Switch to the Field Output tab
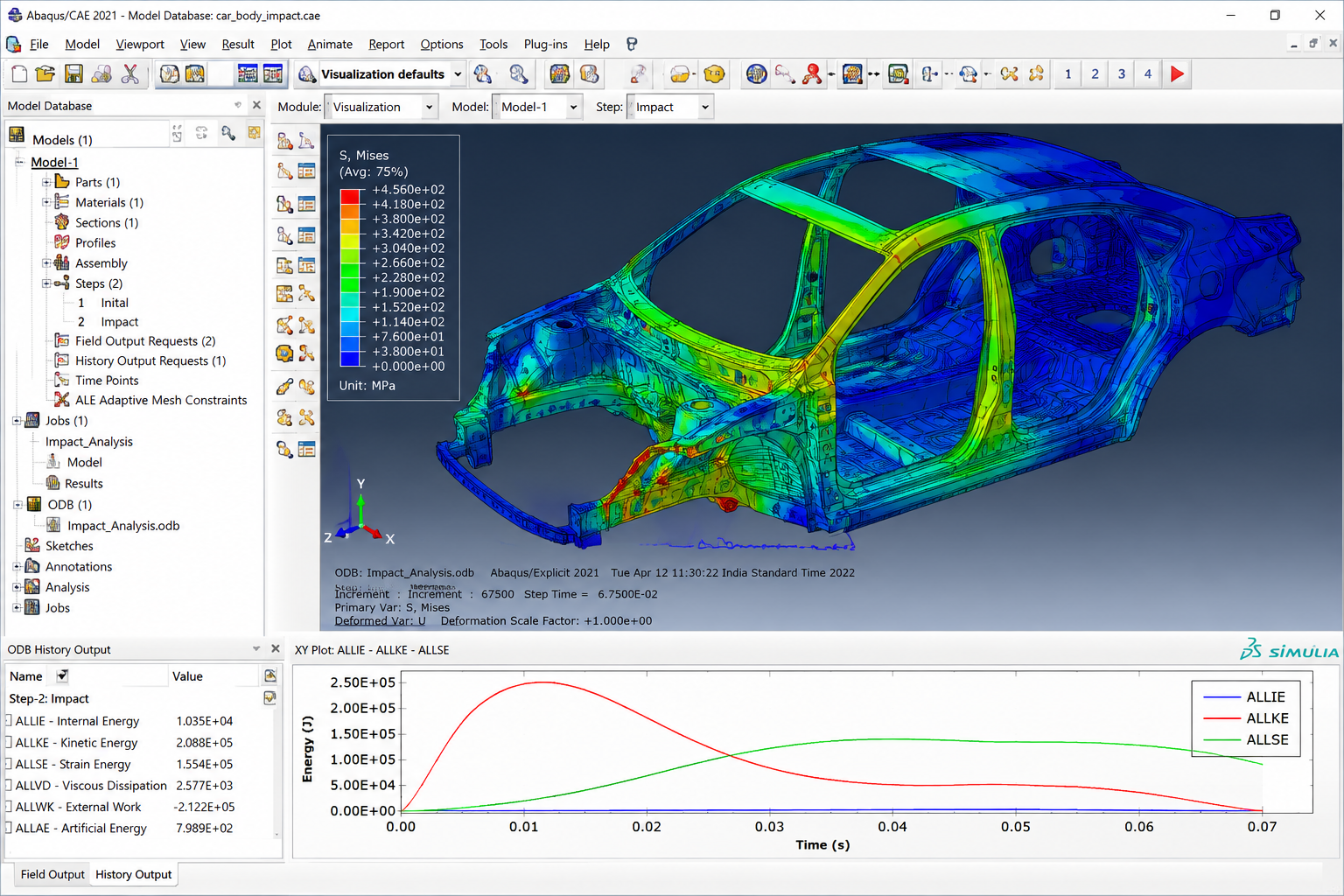Viewport: 1344px width, 896px height. pos(52,874)
